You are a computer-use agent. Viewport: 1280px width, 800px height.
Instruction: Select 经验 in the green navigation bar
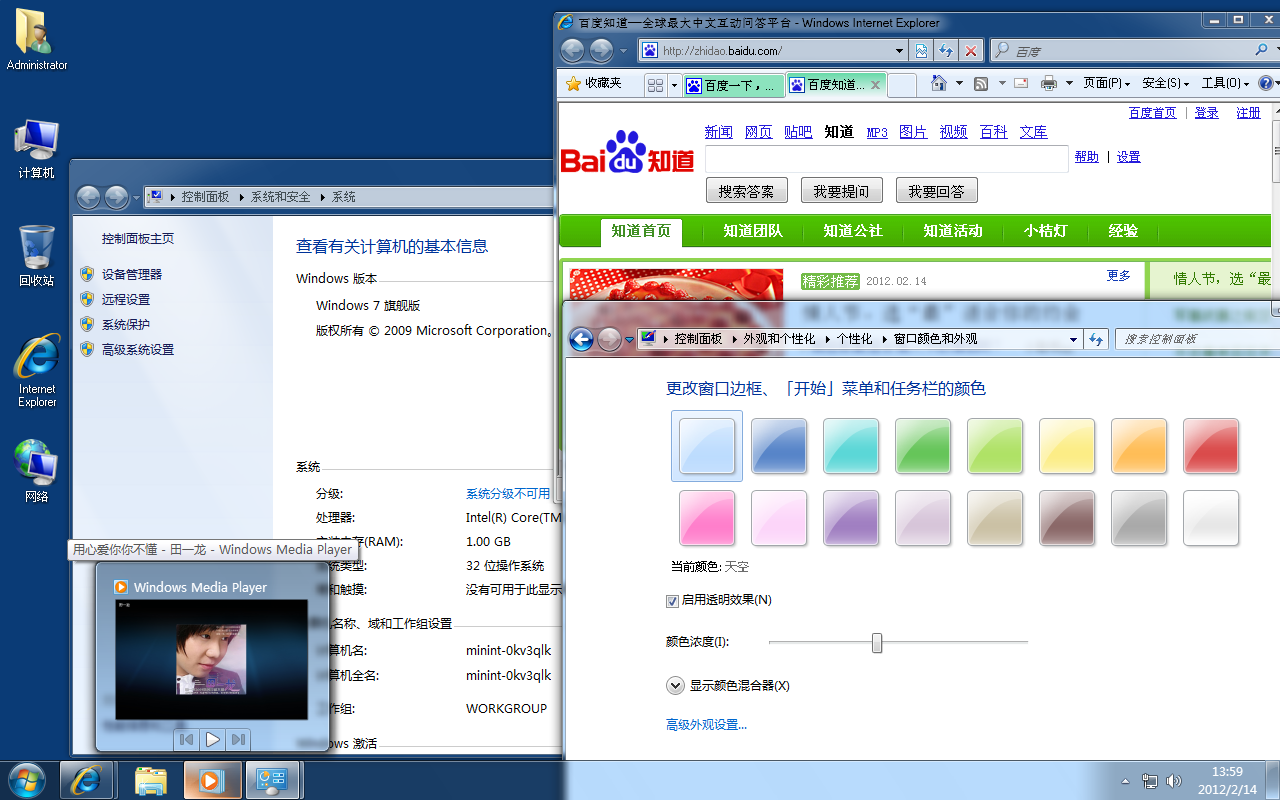(1123, 231)
